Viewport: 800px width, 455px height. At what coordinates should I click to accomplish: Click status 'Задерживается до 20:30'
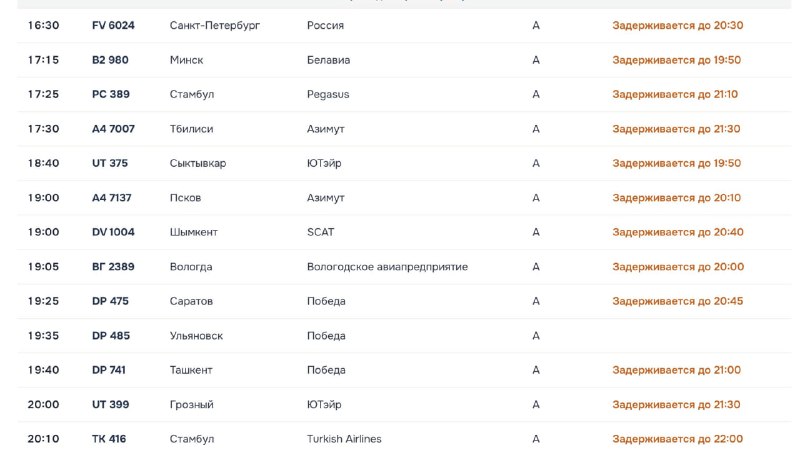678,26
